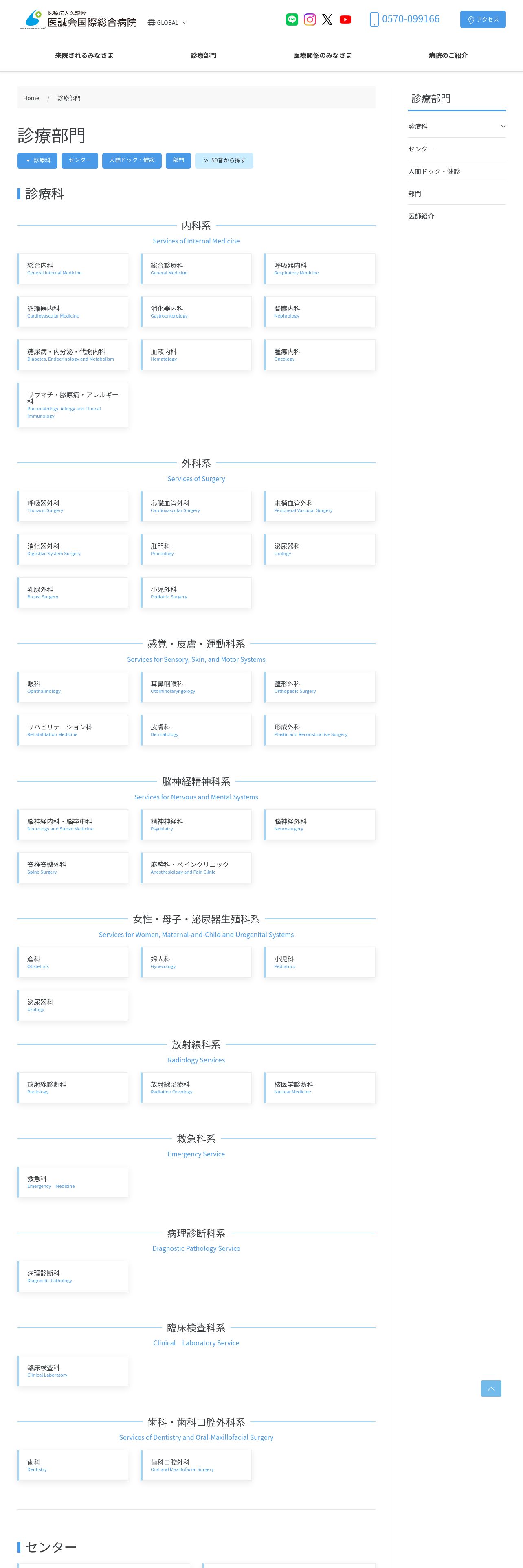The width and height of the screenshot is (523, 1568).
Task: Open the 来院されるみなさま menu
Action: point(84,55)
